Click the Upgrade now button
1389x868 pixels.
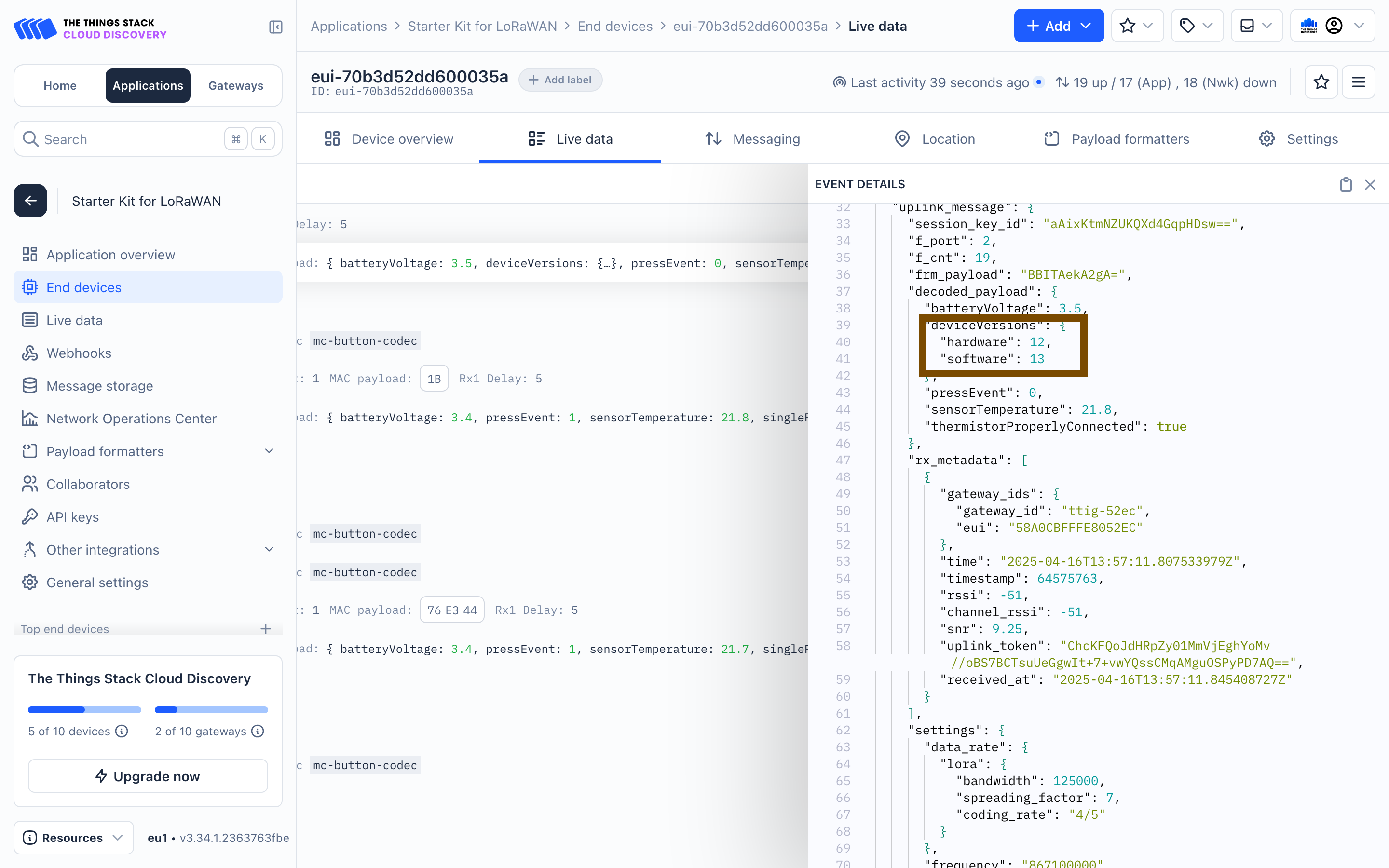pyautogui.click(x=148, y=775)
